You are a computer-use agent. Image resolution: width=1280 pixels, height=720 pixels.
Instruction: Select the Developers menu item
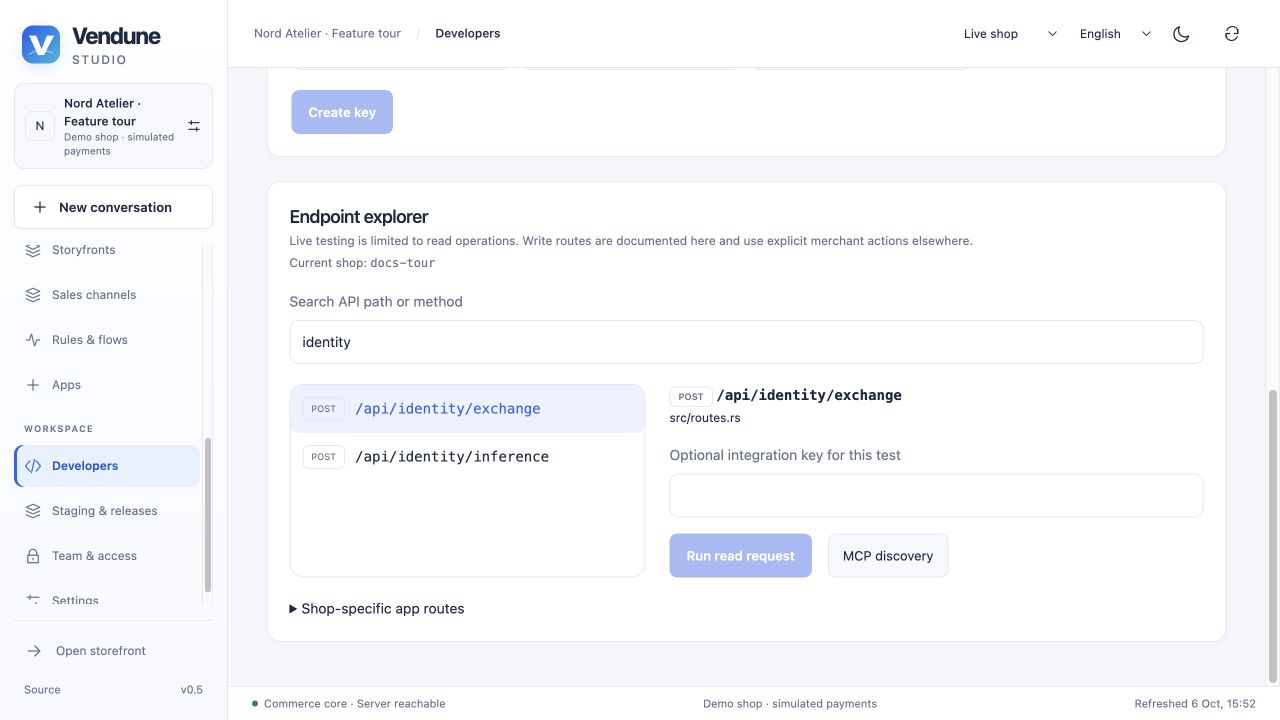point(107,466)
